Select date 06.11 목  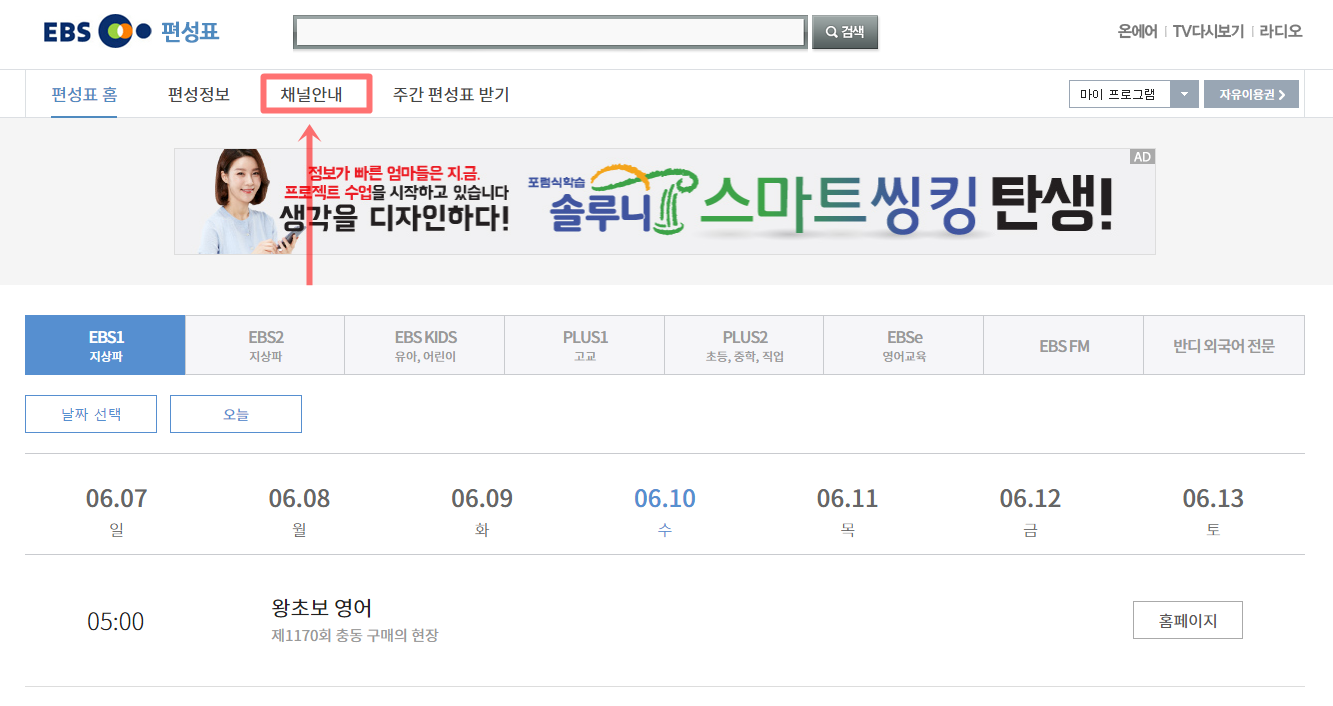[x=847, y=512]
